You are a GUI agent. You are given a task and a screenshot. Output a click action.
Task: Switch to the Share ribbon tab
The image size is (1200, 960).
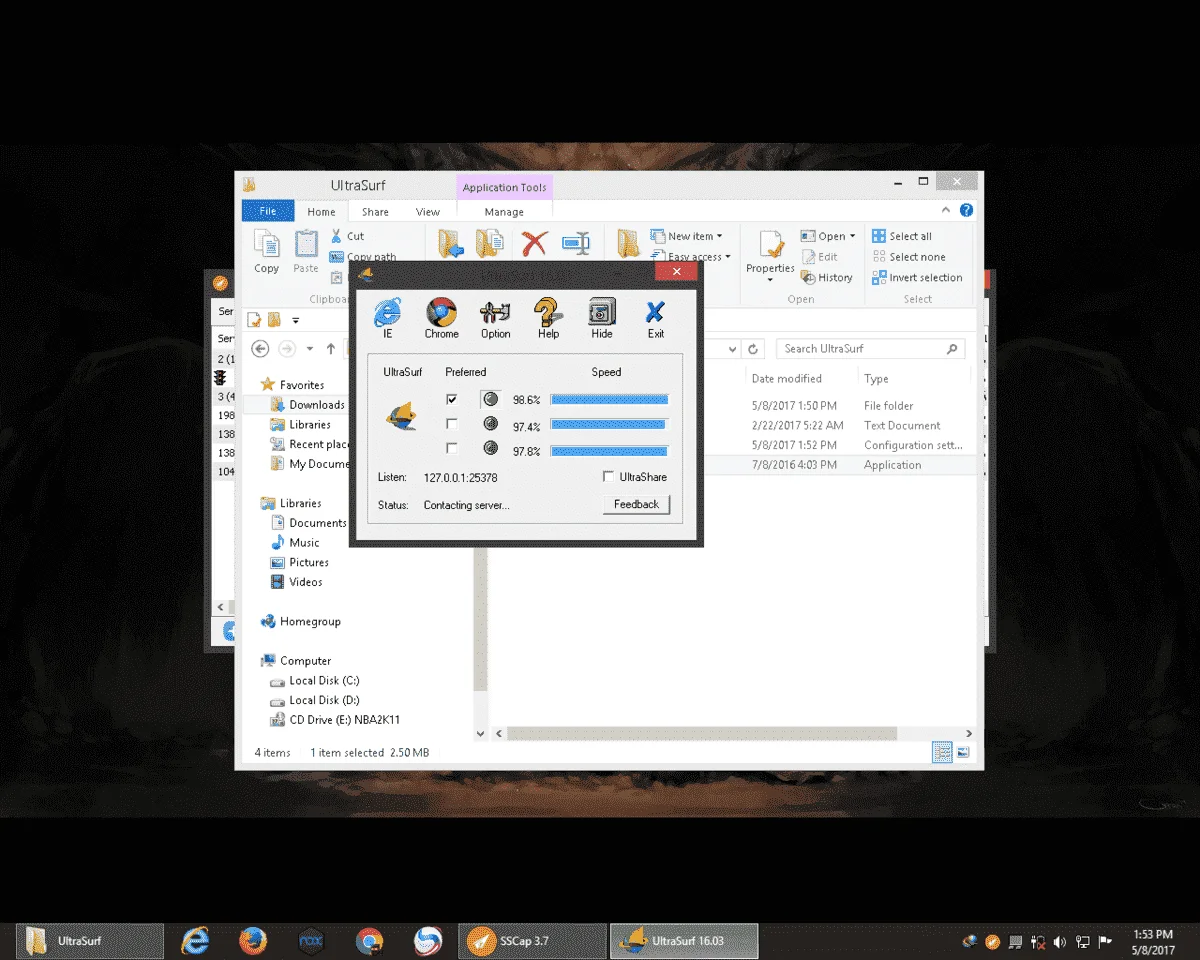(375, 212)
